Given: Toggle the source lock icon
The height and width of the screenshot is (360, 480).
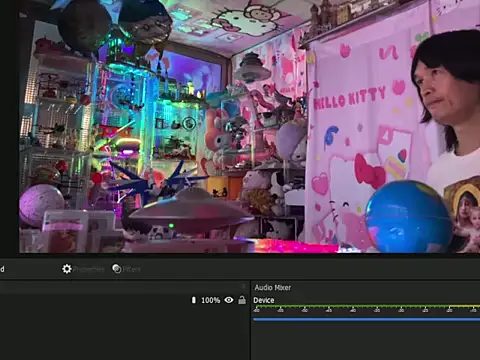Looking at the screenshot, I should pos(242,300).
